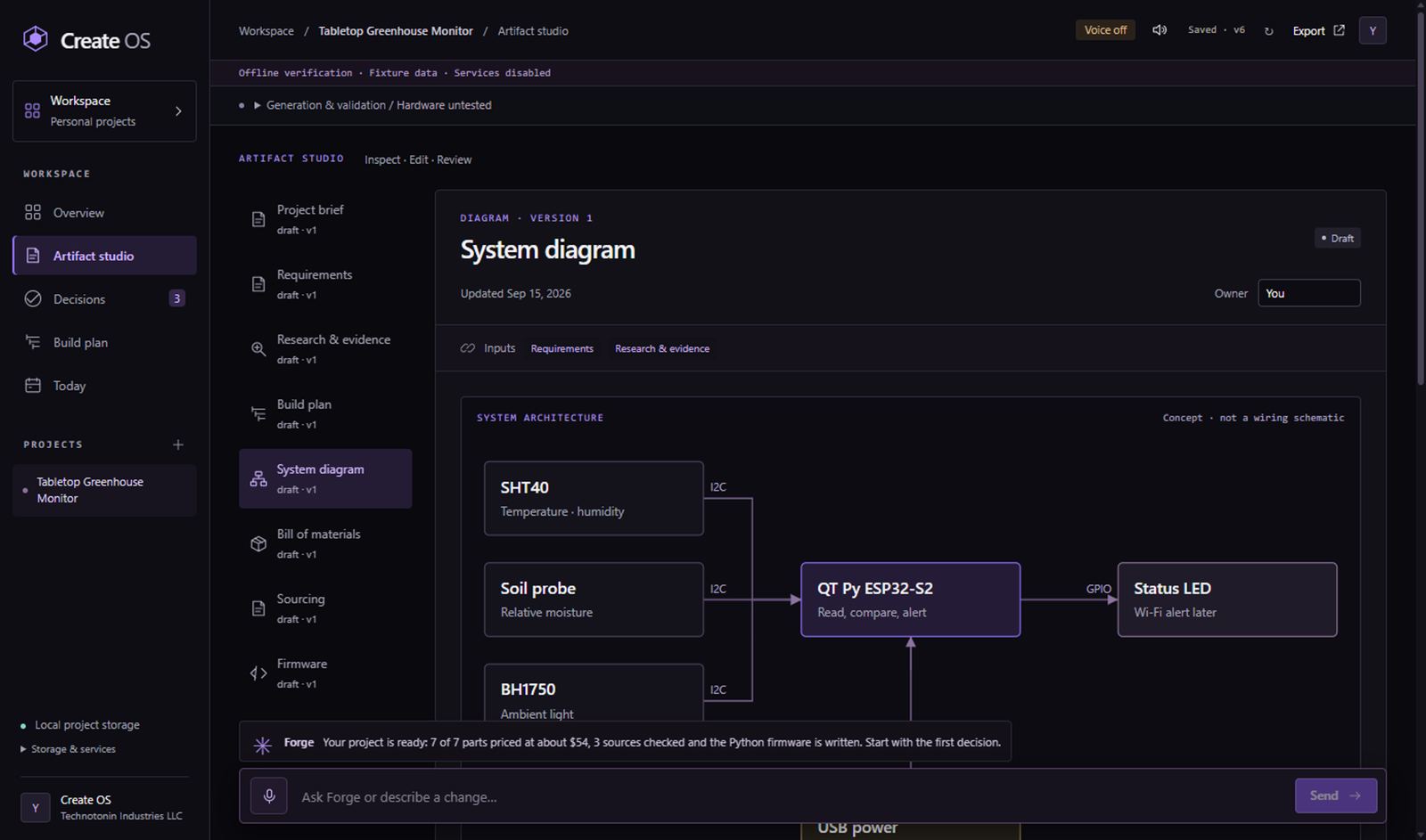Open the Sourcing artifact tab
1426x840 pixels.
325,608
